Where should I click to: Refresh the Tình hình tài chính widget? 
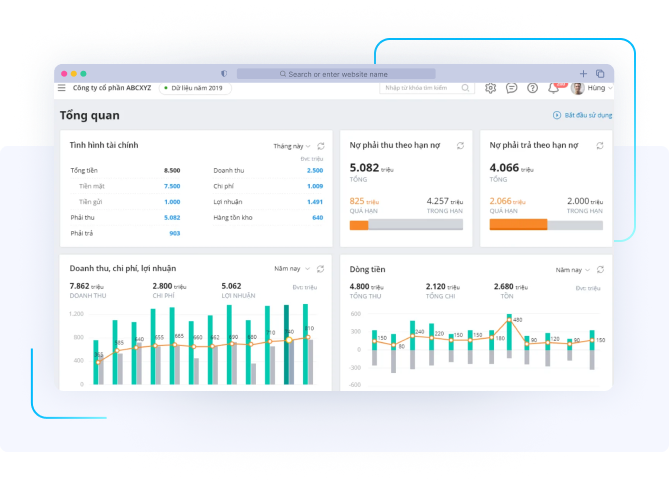point(321,146)
